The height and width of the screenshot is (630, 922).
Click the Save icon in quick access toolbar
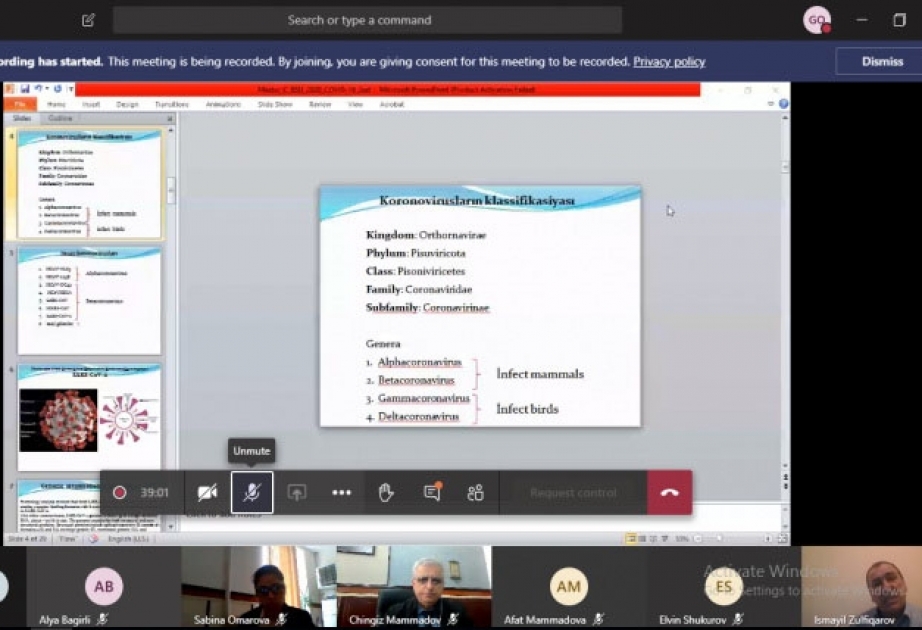(x=25, y=89)
